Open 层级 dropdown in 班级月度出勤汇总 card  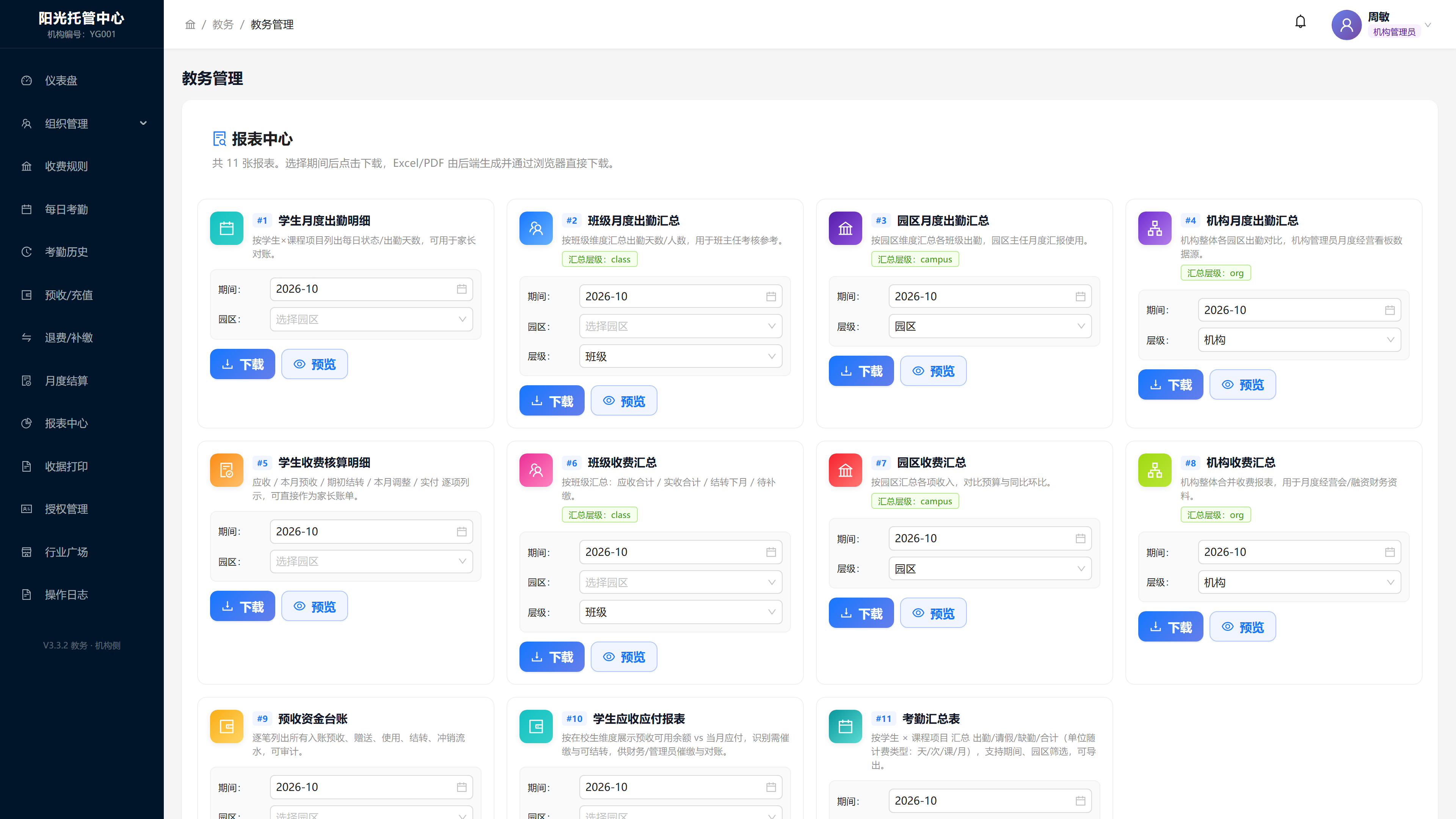tap(681, 356)
